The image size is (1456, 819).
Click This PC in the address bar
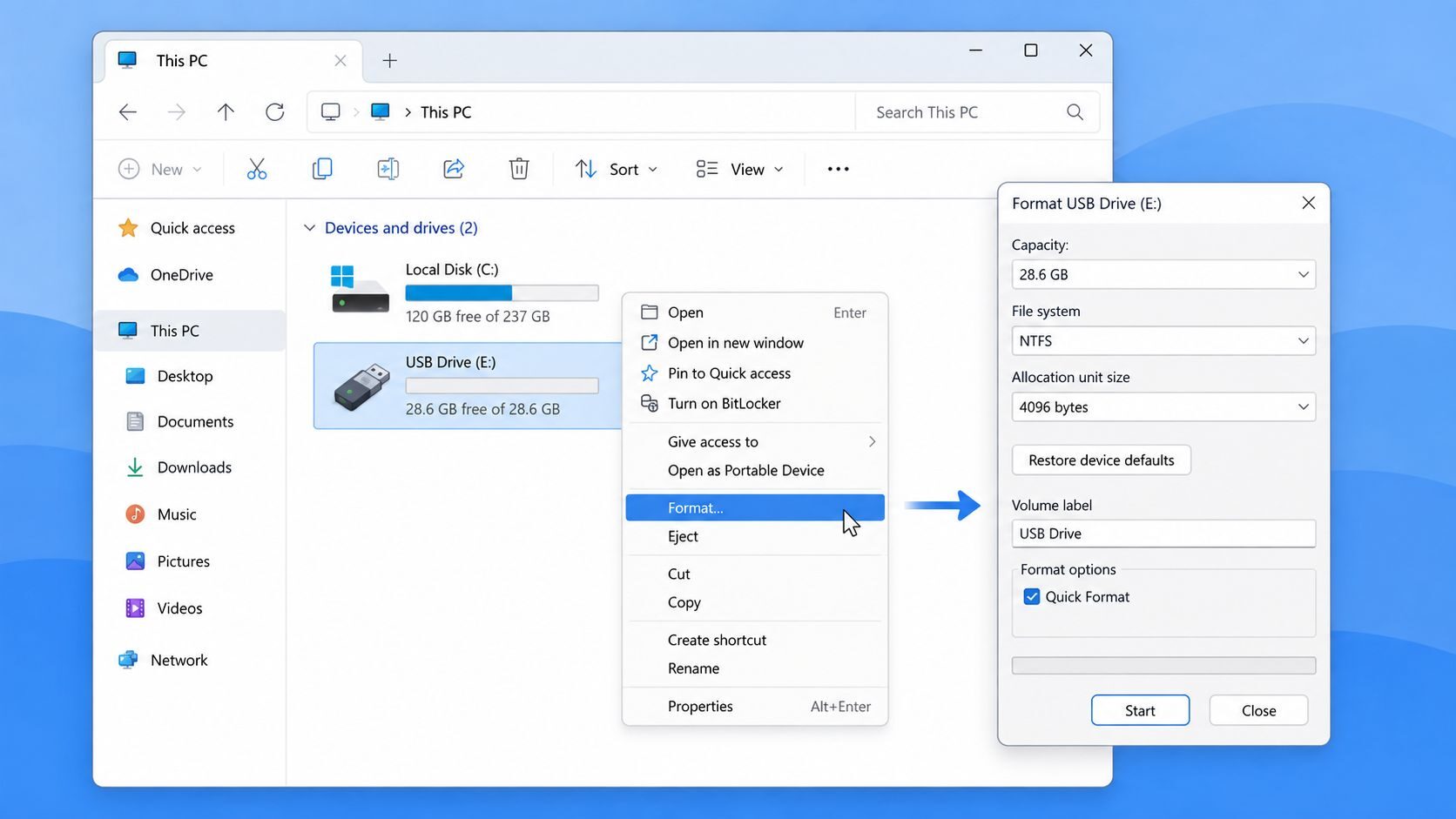click(446, 112)
